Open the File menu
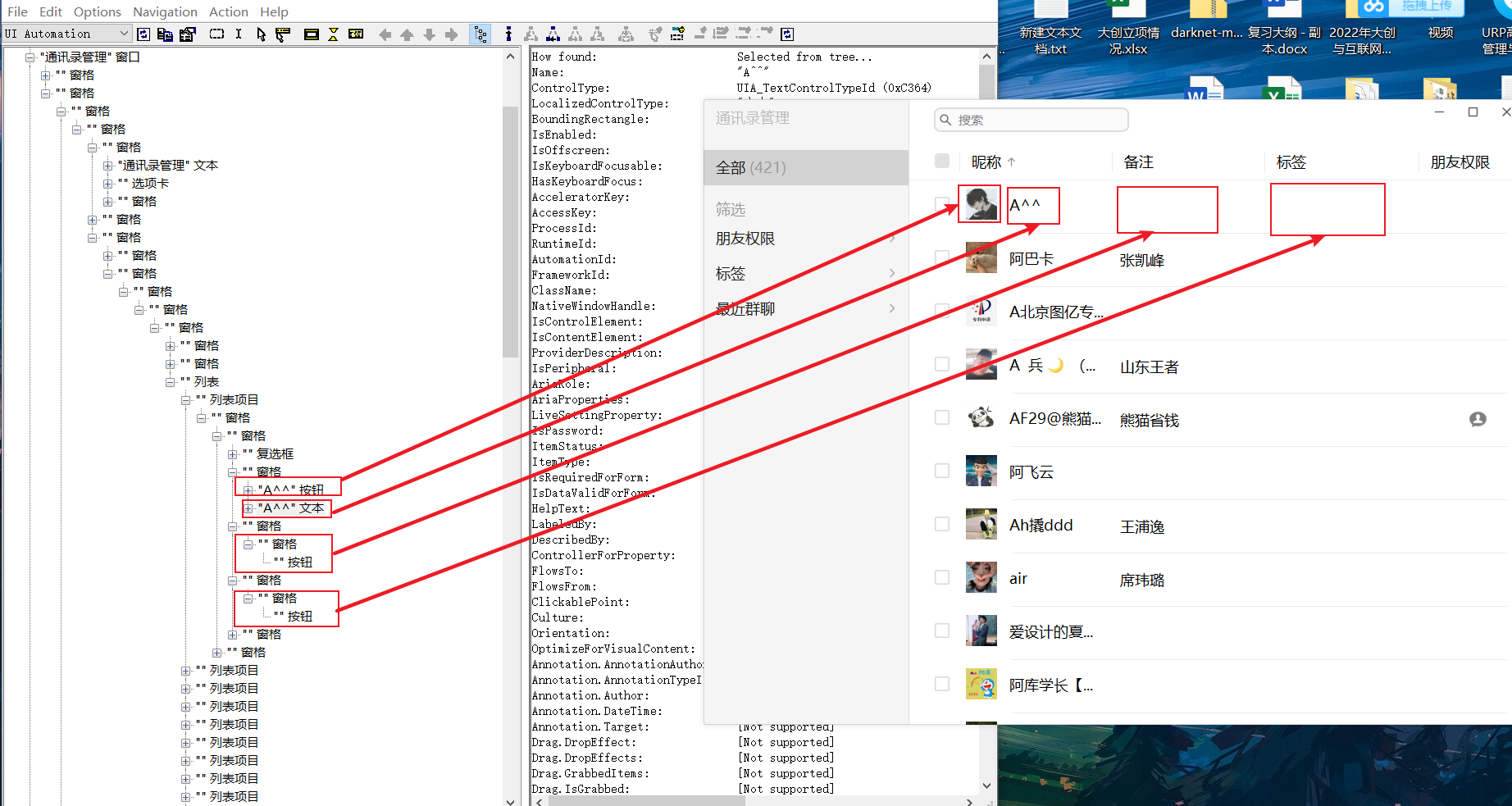The height and width of the screenshot is (806, 1512). point(17,11)
